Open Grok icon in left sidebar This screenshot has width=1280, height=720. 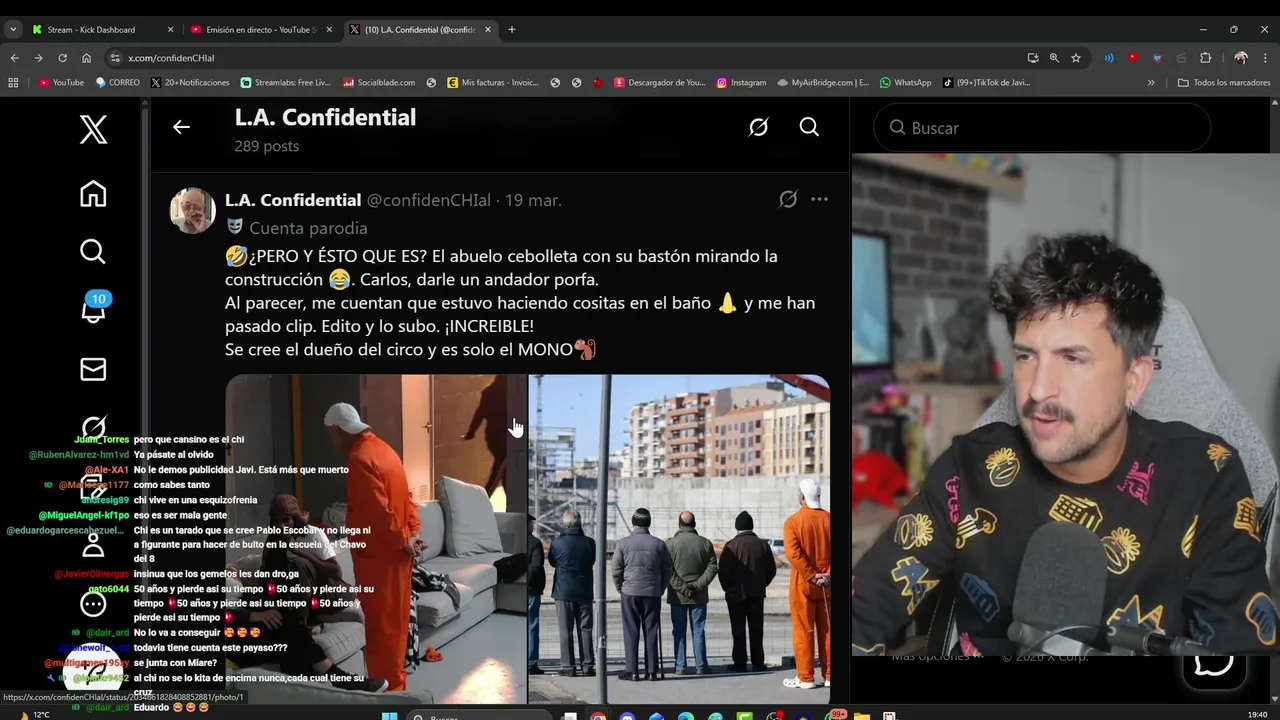pos(93,428)
